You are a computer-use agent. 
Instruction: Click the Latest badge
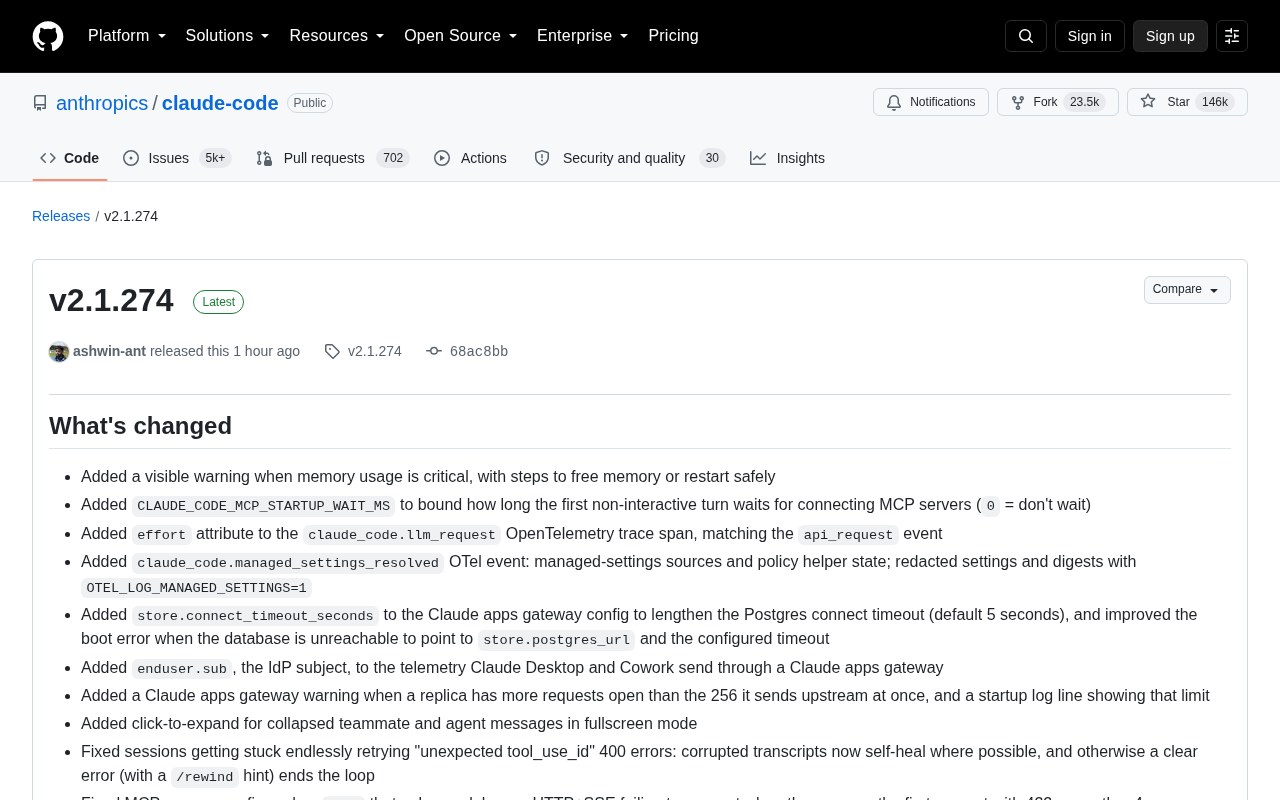(x=218, y=302)
